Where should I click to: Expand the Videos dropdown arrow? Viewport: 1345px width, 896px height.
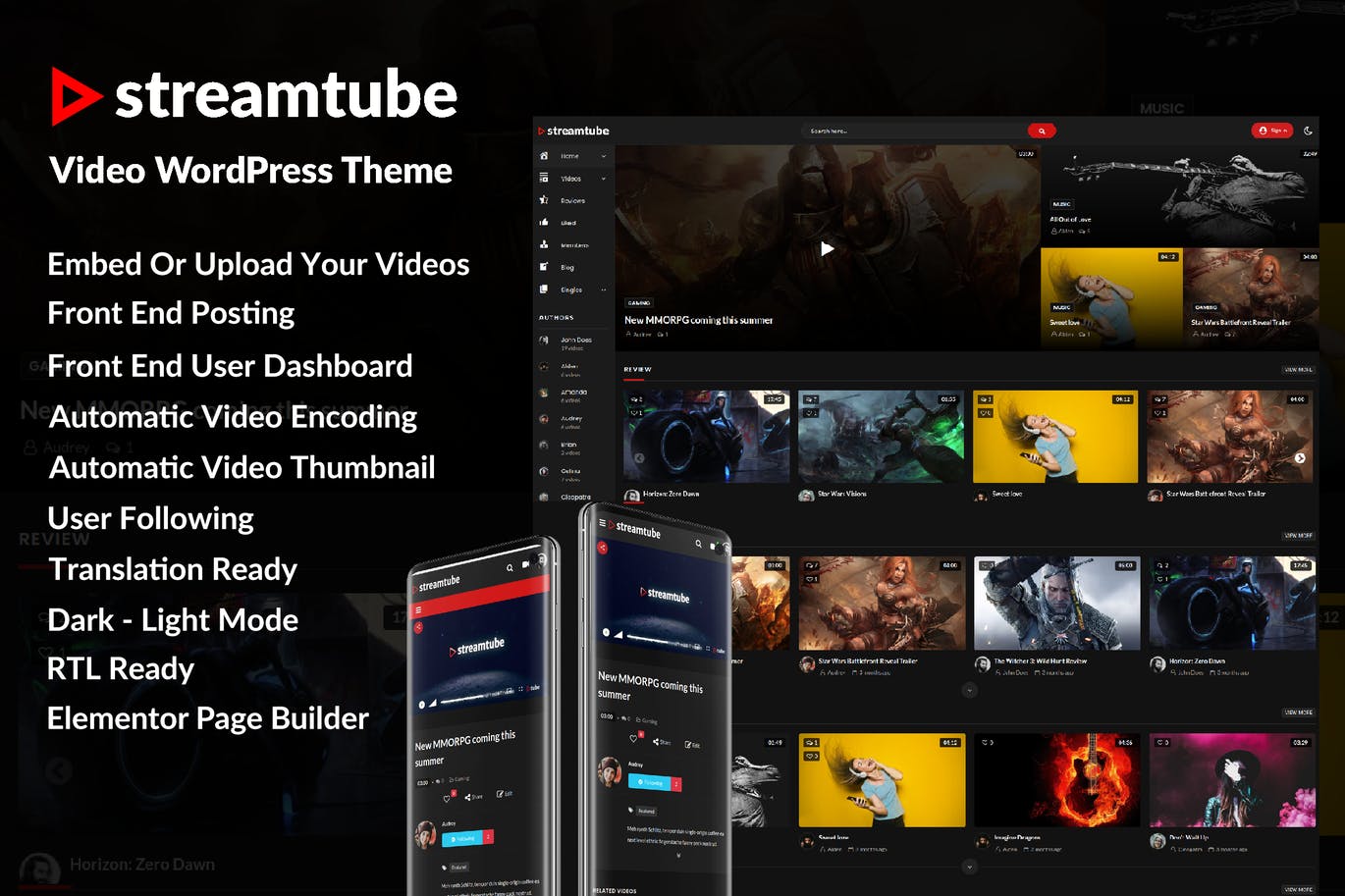(x=604, y=179)
